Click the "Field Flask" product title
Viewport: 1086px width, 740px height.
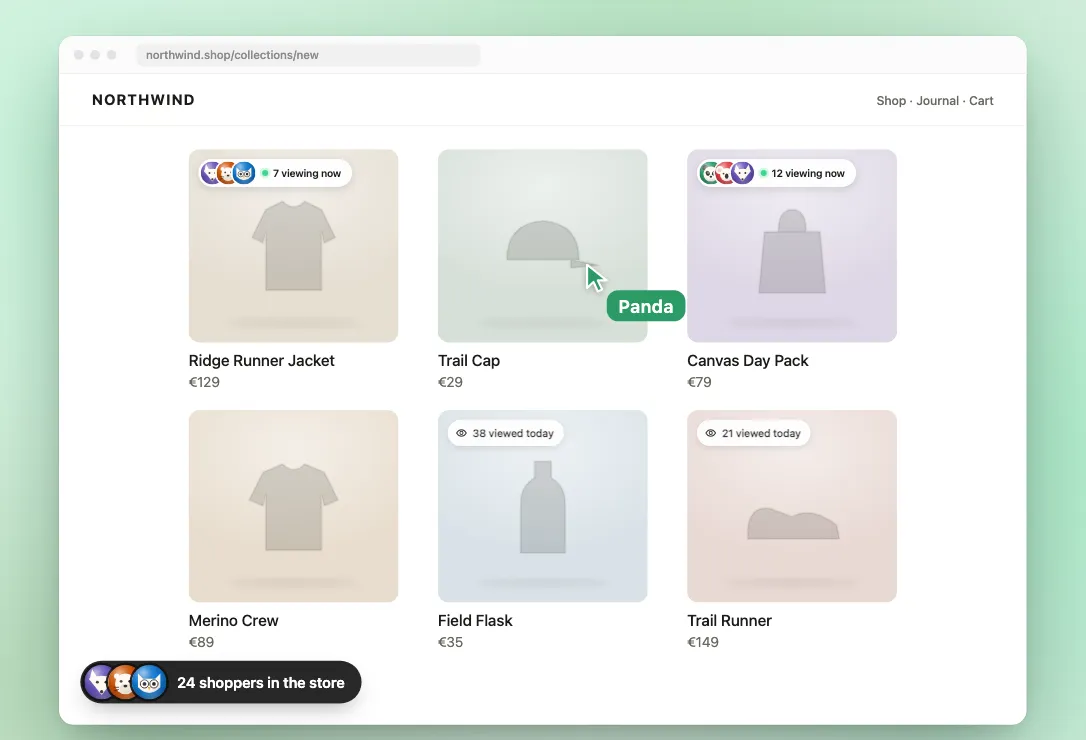475,620
